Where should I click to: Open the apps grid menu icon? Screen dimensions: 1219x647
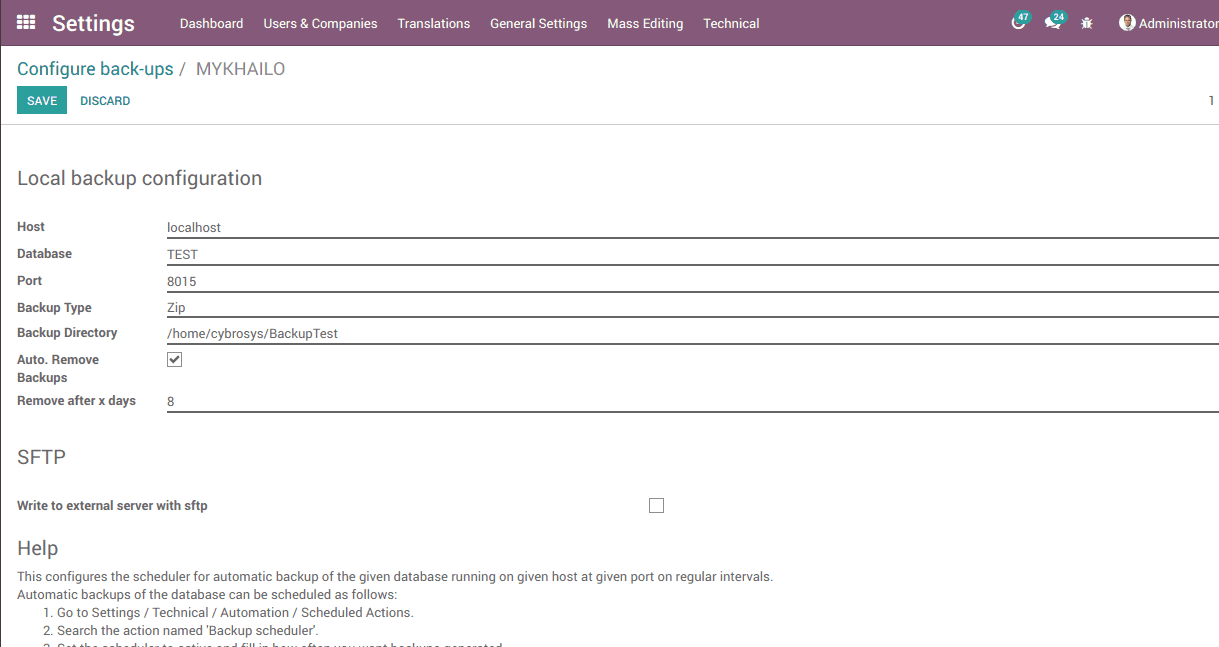[x=26, y=22]
